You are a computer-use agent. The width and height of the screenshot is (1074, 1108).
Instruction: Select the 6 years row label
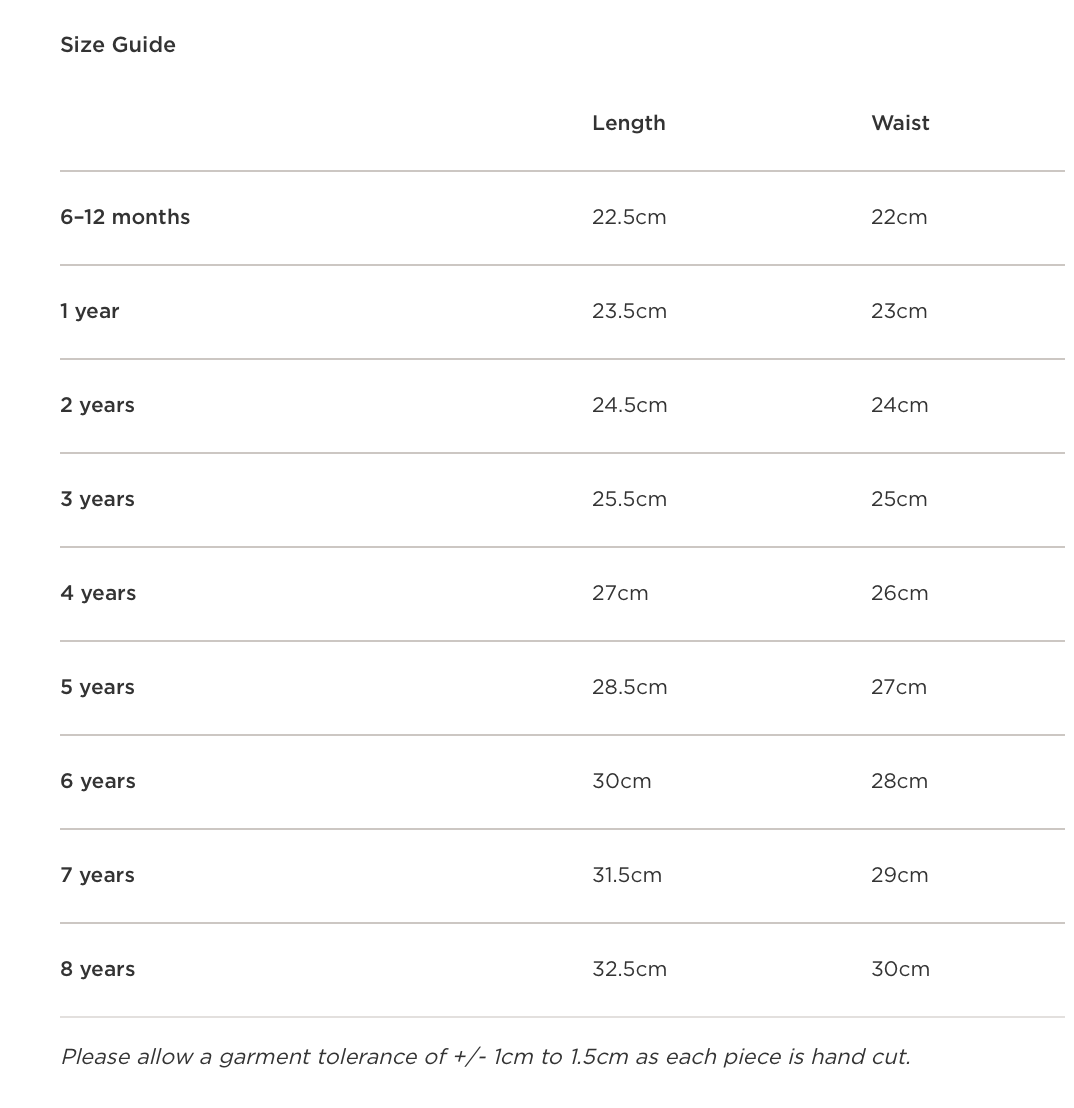click(x=98, y=781)
